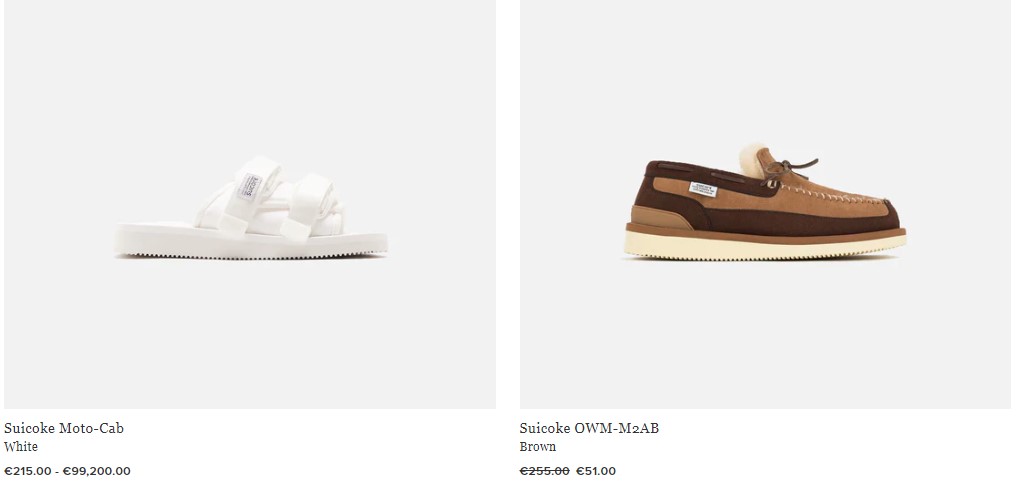Click the €51.00 sale price

point(595,471)
